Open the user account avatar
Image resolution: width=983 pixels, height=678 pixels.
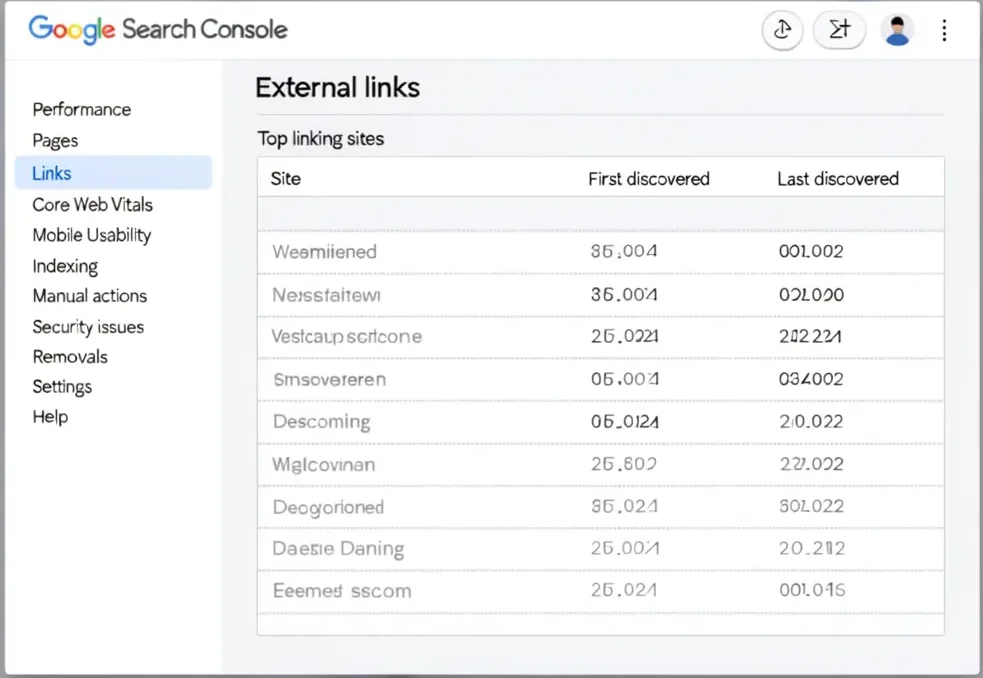[897, 29]
